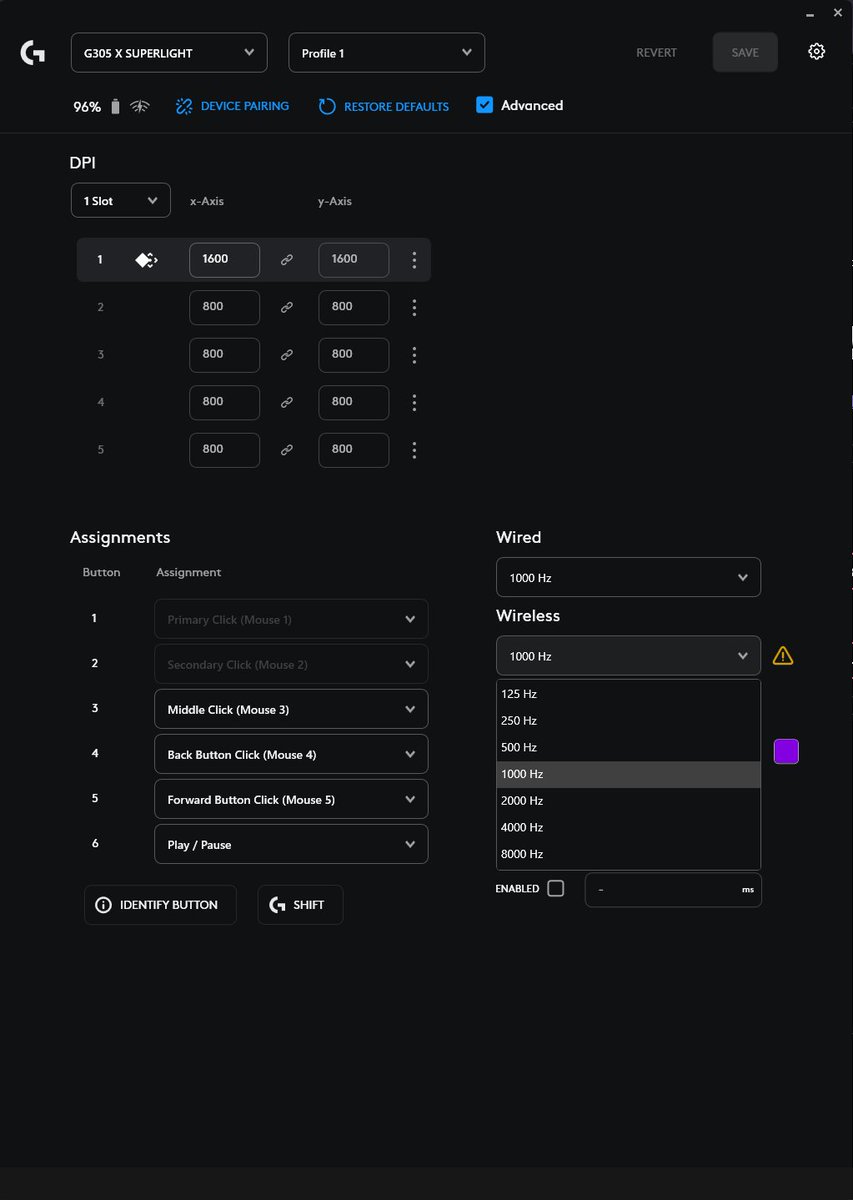Click x-Axis DPI field in row 4
The height and width of the screenshot is (1200, 853).
(224, 402)
